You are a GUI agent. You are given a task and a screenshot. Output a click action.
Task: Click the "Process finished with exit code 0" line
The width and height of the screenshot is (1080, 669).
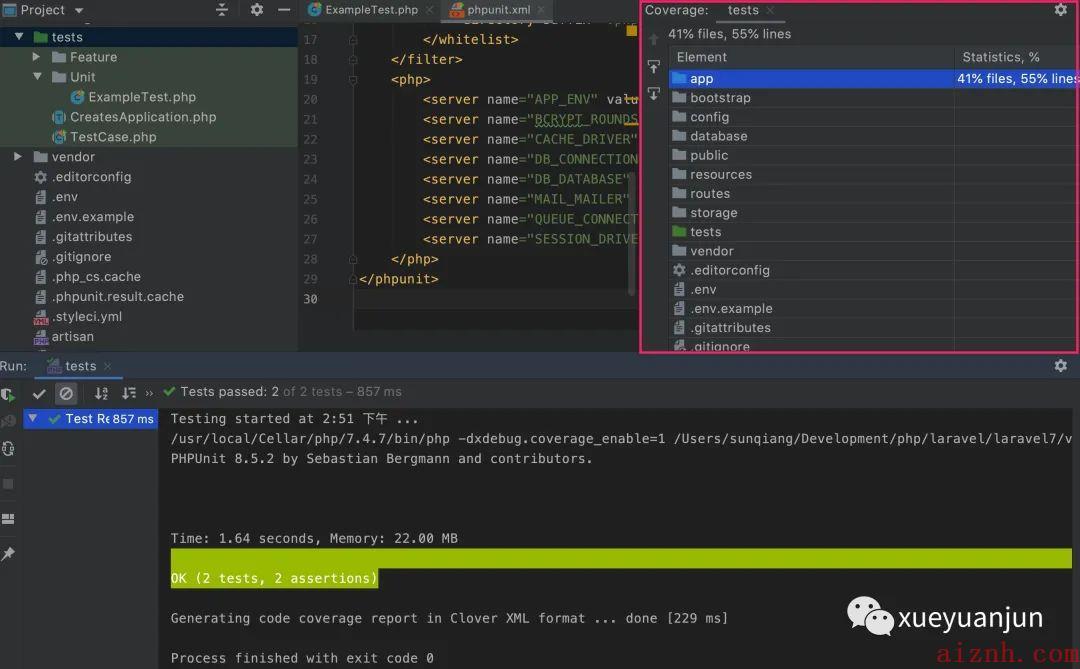pyautogui.click(x=302, y=658)
